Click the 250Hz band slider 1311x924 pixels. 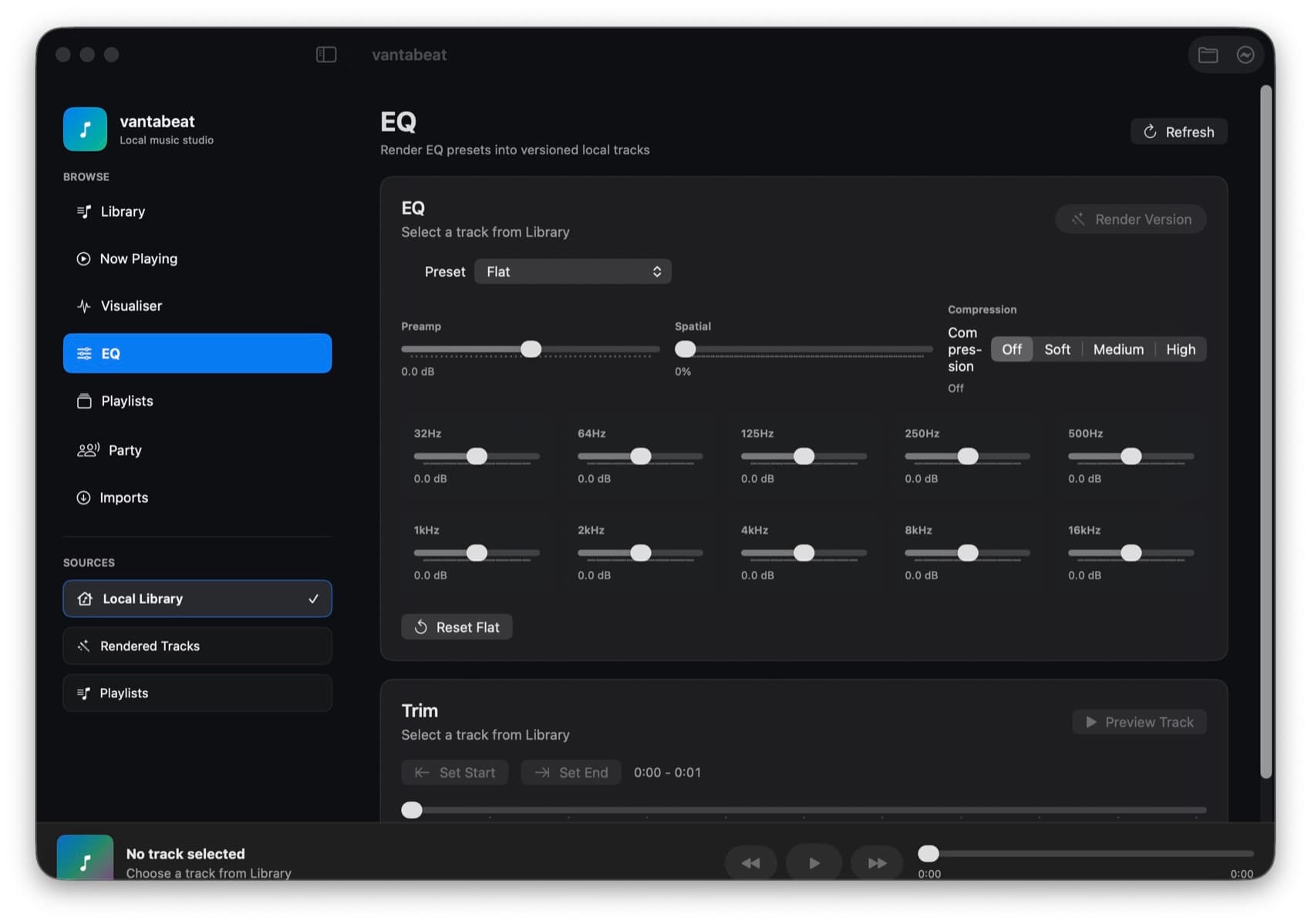[967, 456]
